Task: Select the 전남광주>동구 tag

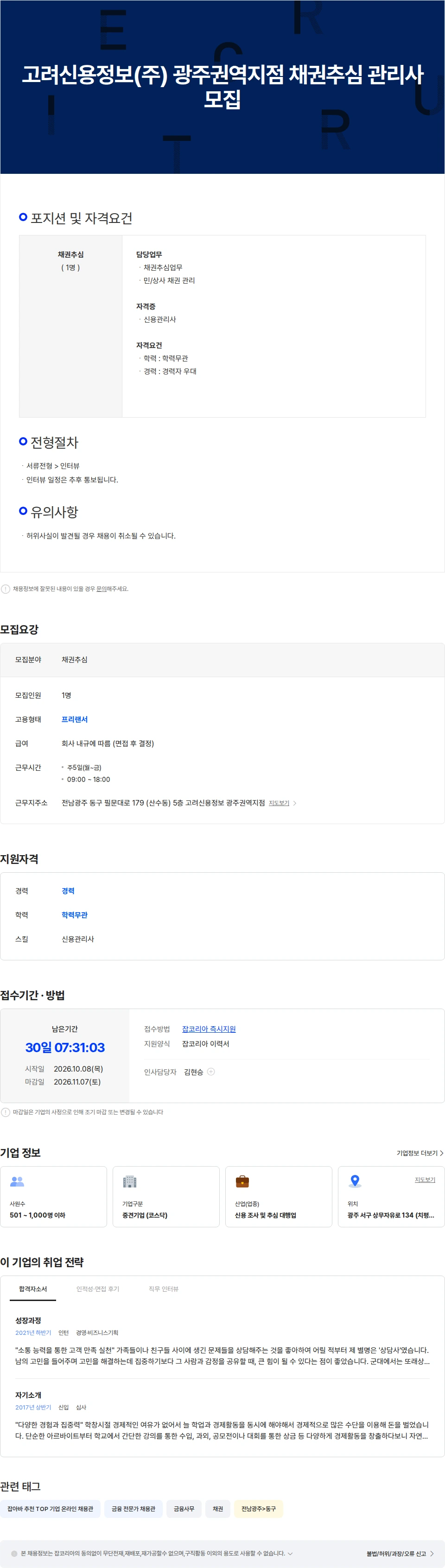Action: click(259, 1508)
